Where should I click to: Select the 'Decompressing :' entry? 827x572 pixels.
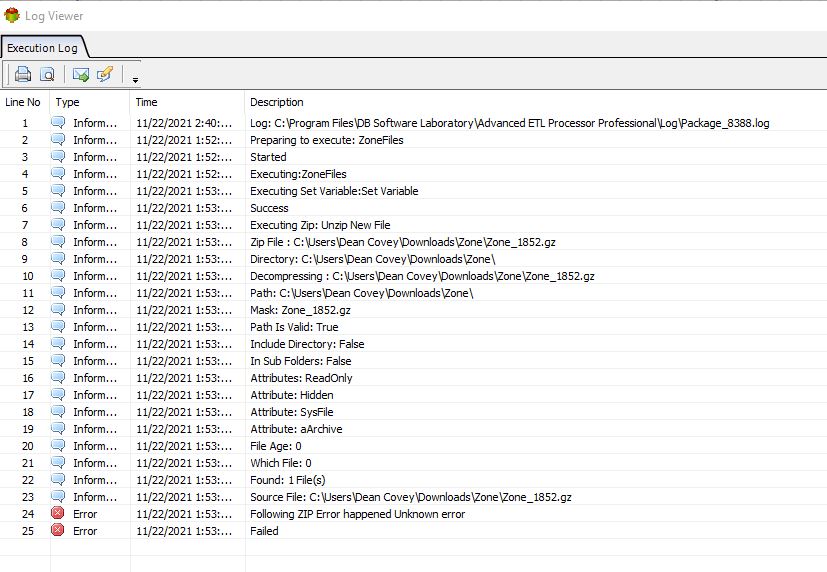coord(422,276)
